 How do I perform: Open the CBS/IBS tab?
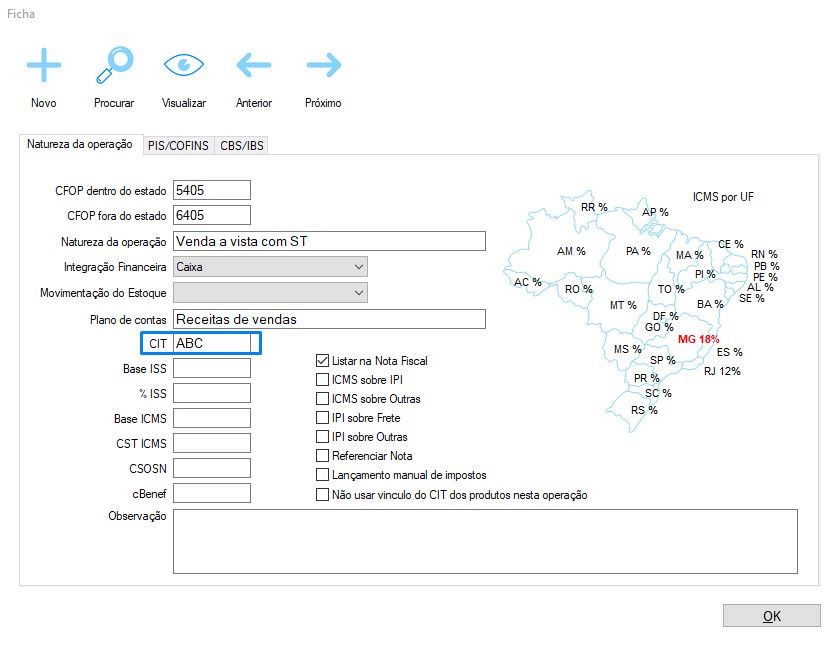[243, 145]
